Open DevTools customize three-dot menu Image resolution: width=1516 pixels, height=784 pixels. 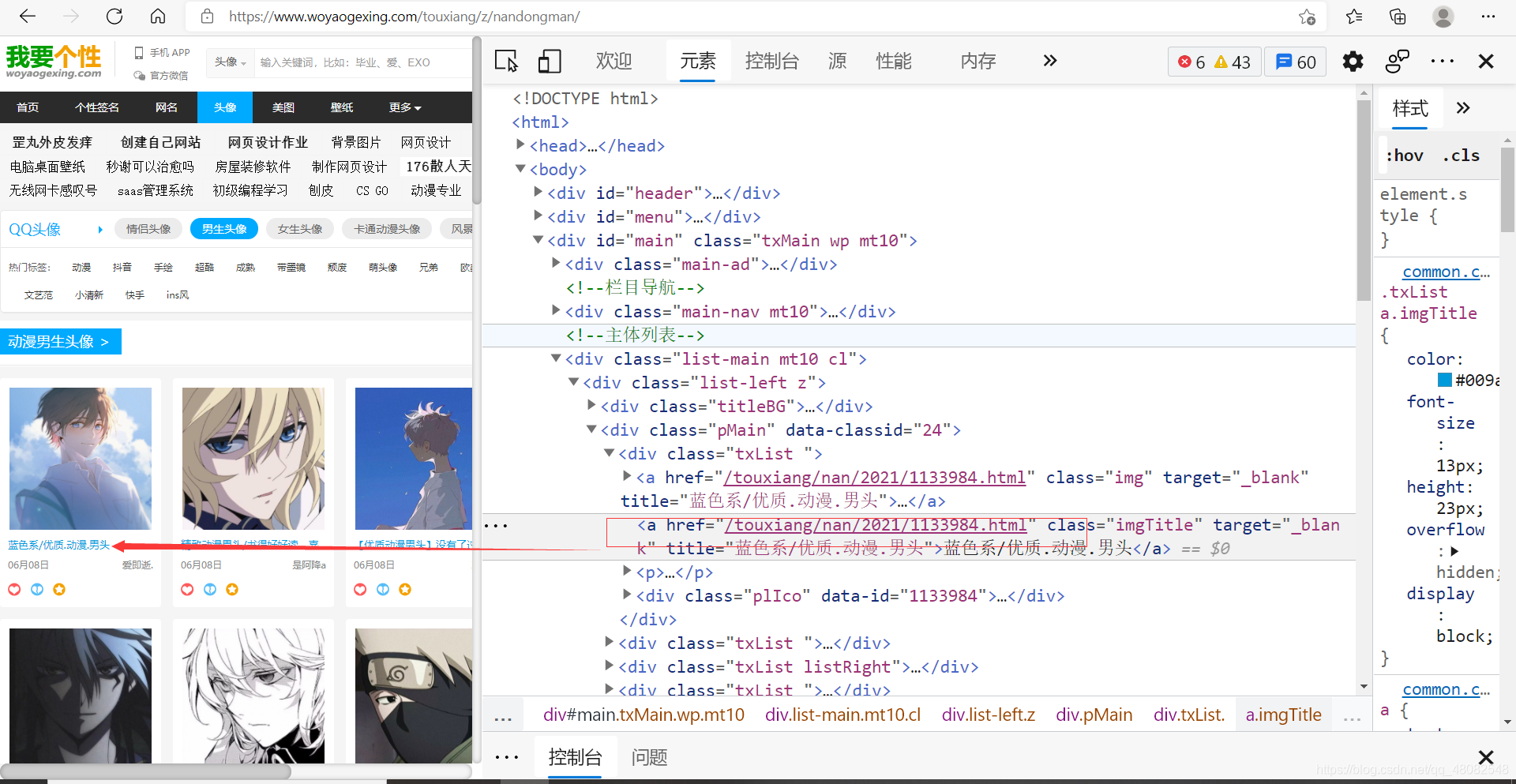[x=1443, y=61]
